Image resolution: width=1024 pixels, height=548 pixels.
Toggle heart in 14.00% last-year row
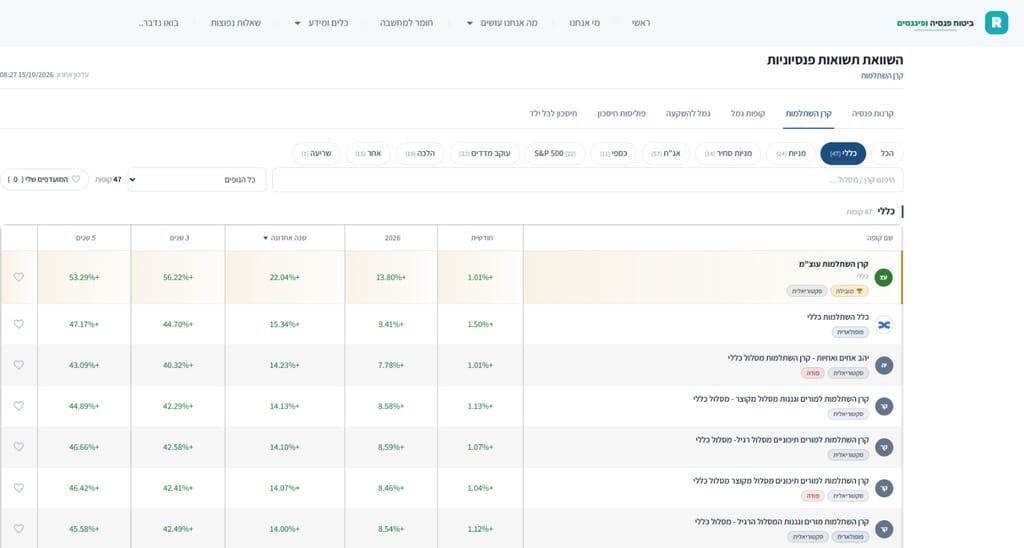pos(19,528)
